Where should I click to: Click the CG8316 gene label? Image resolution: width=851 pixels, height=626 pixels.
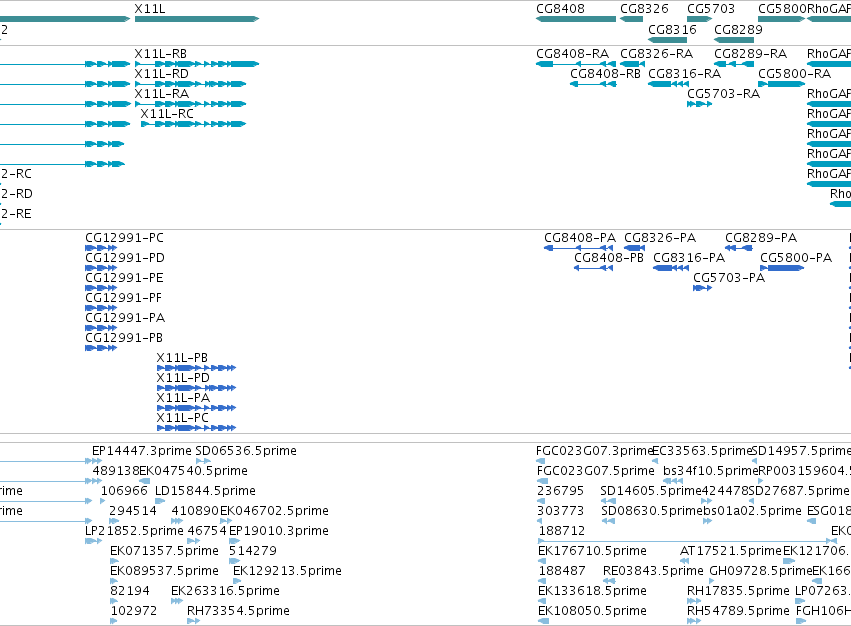pyautogui.click(x=672, y=30)
